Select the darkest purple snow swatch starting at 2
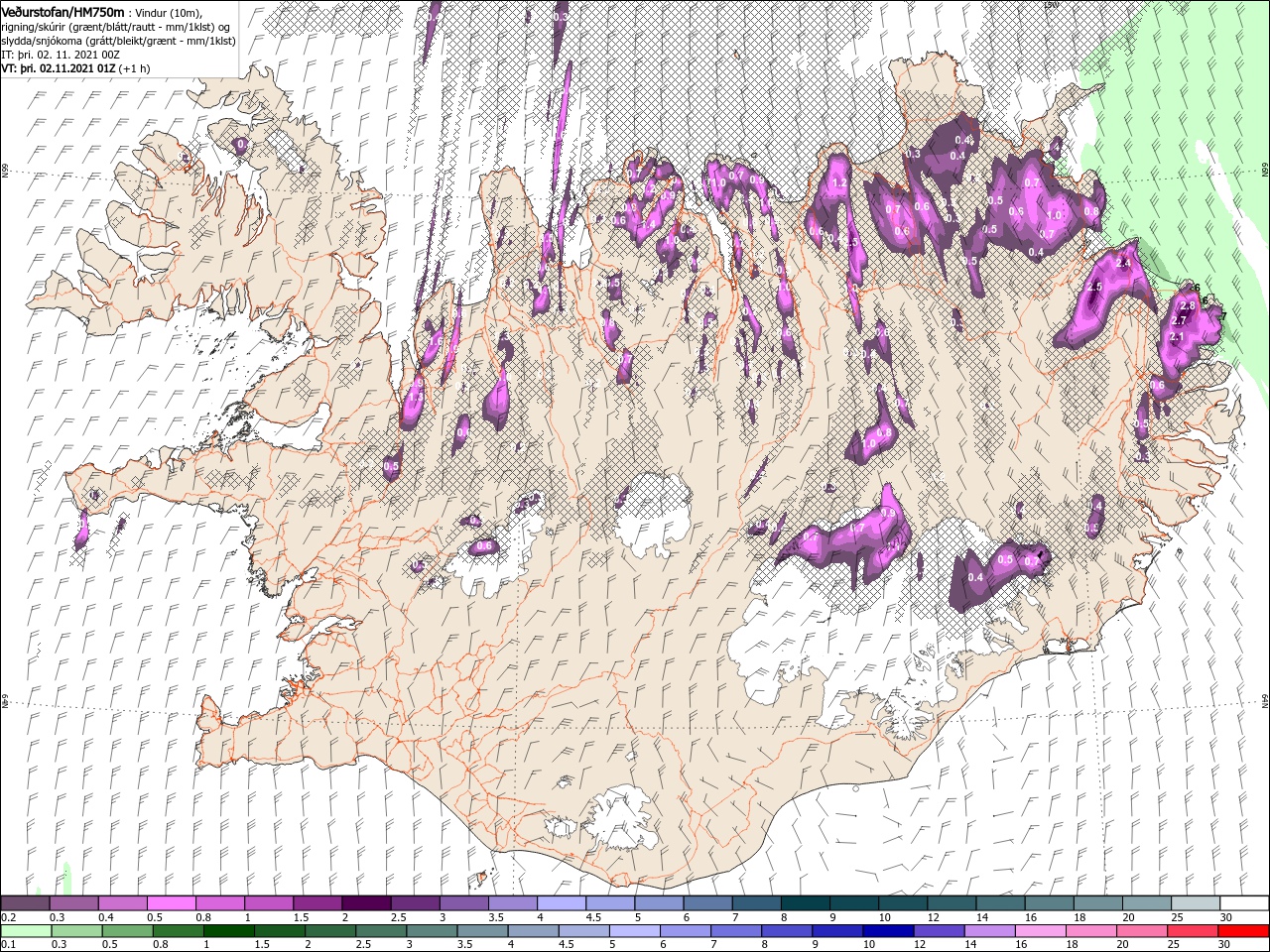Viewport: 1270px width, 952px height. pyautogui.click(x=365, y=903)
